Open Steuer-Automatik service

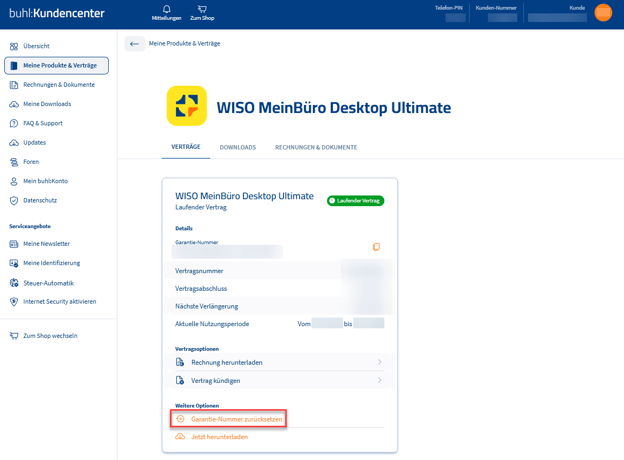click(x=48, y=283)
